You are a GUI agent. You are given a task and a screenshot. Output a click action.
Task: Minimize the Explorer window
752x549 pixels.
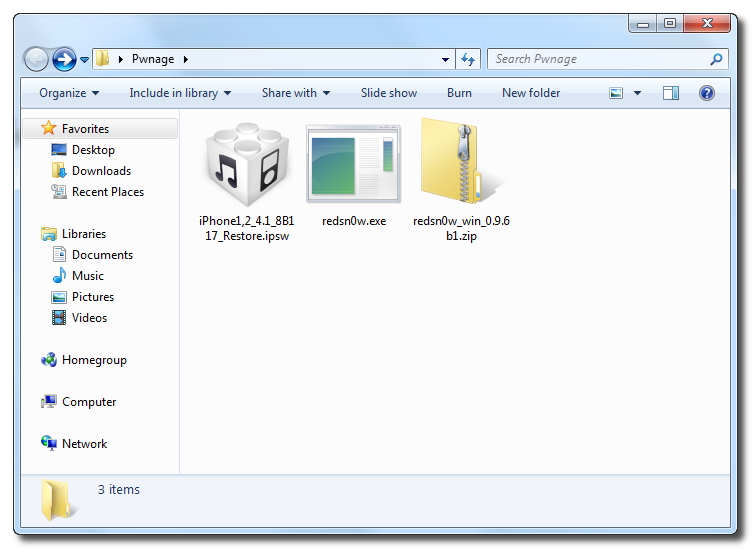tap(643, 23)
